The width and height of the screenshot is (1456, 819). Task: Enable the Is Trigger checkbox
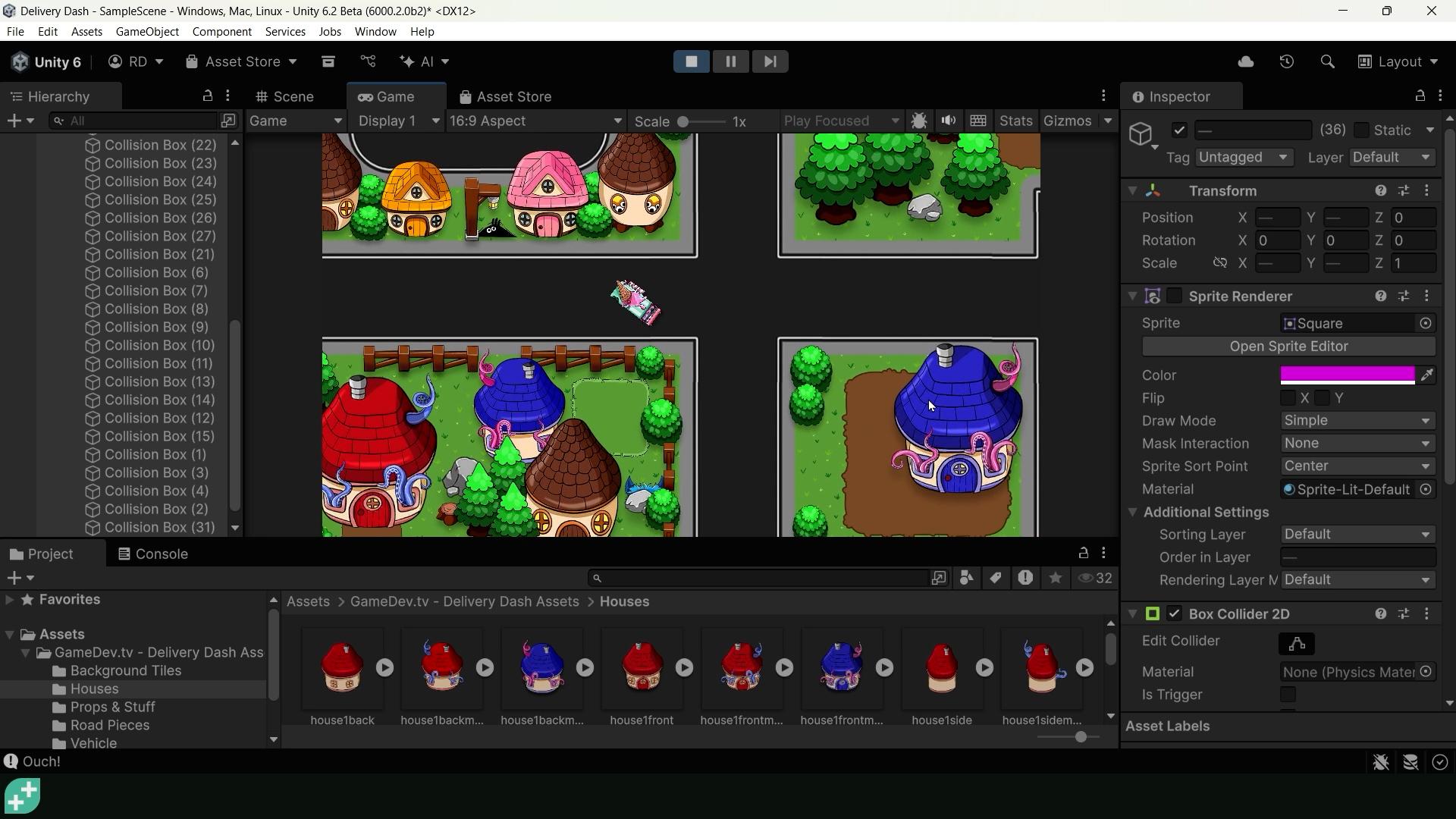[1288, 695]
